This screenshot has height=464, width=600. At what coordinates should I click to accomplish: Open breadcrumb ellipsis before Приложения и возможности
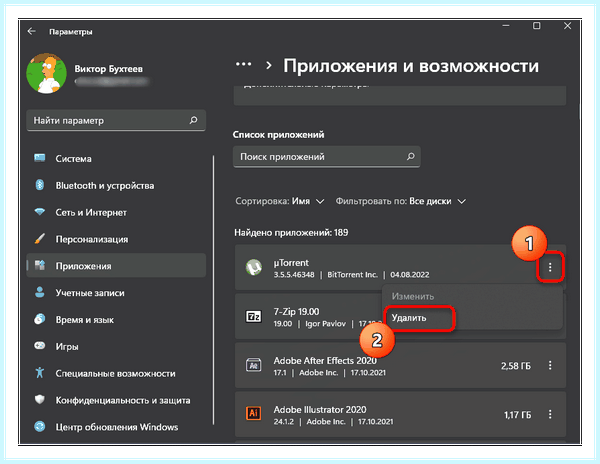click(x=243, y=65)
